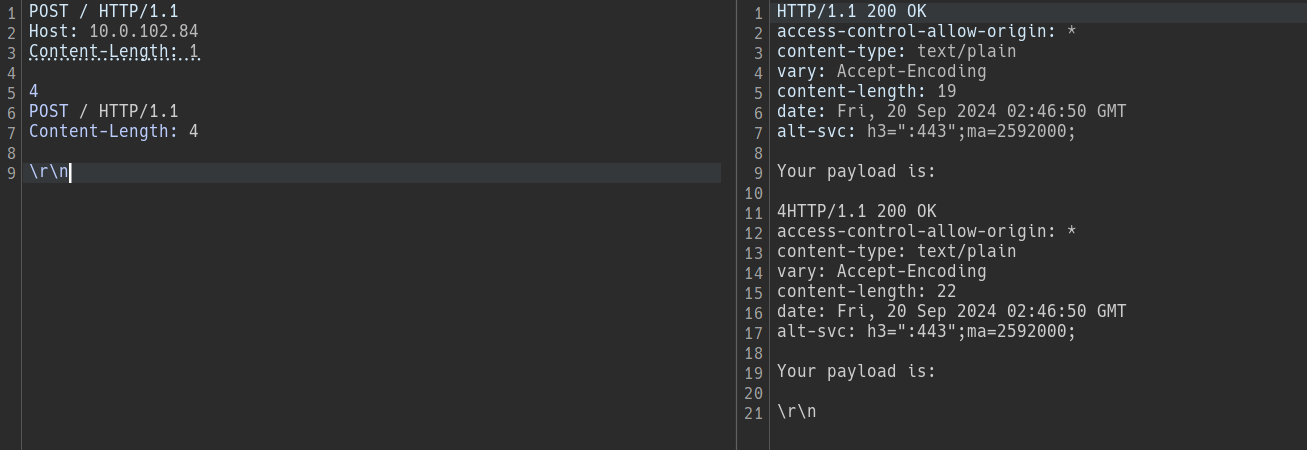Click line number 9 in request gutter
The image size is (1307, 450).
[11, 173]
